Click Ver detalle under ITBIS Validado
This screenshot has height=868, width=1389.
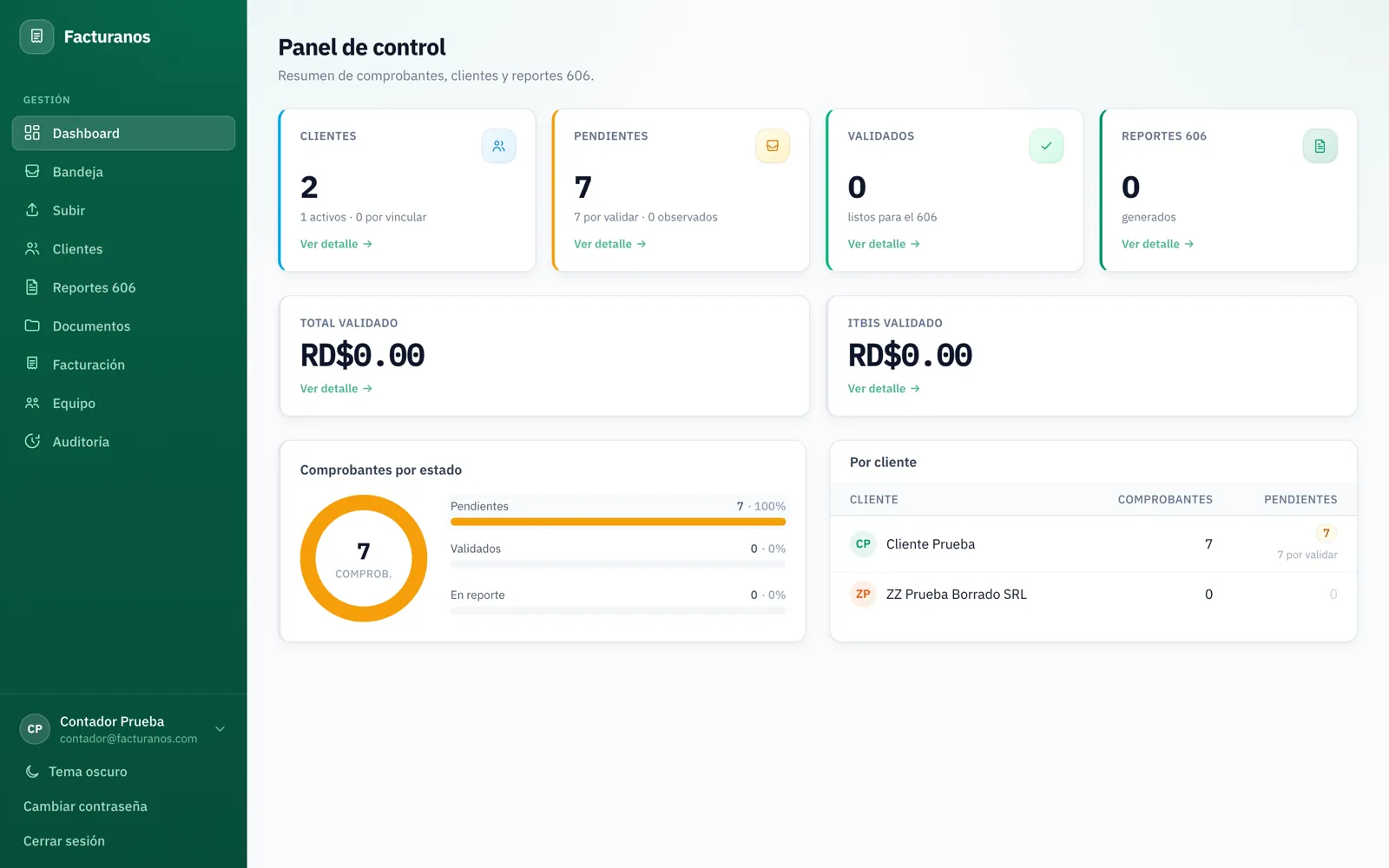click(884, 389)
